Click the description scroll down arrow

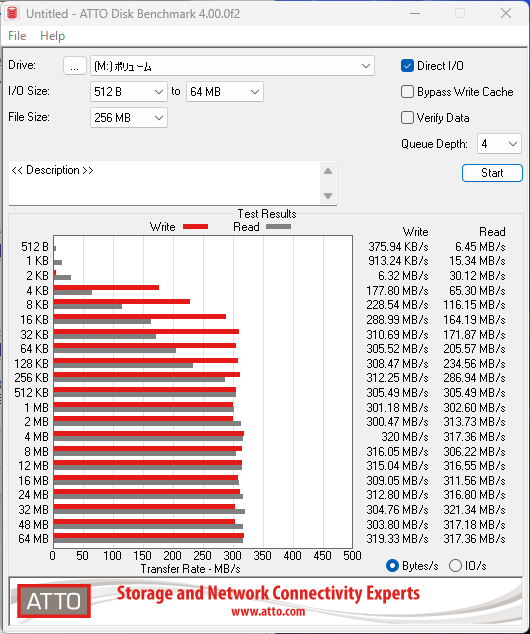(x=328, y=196)
